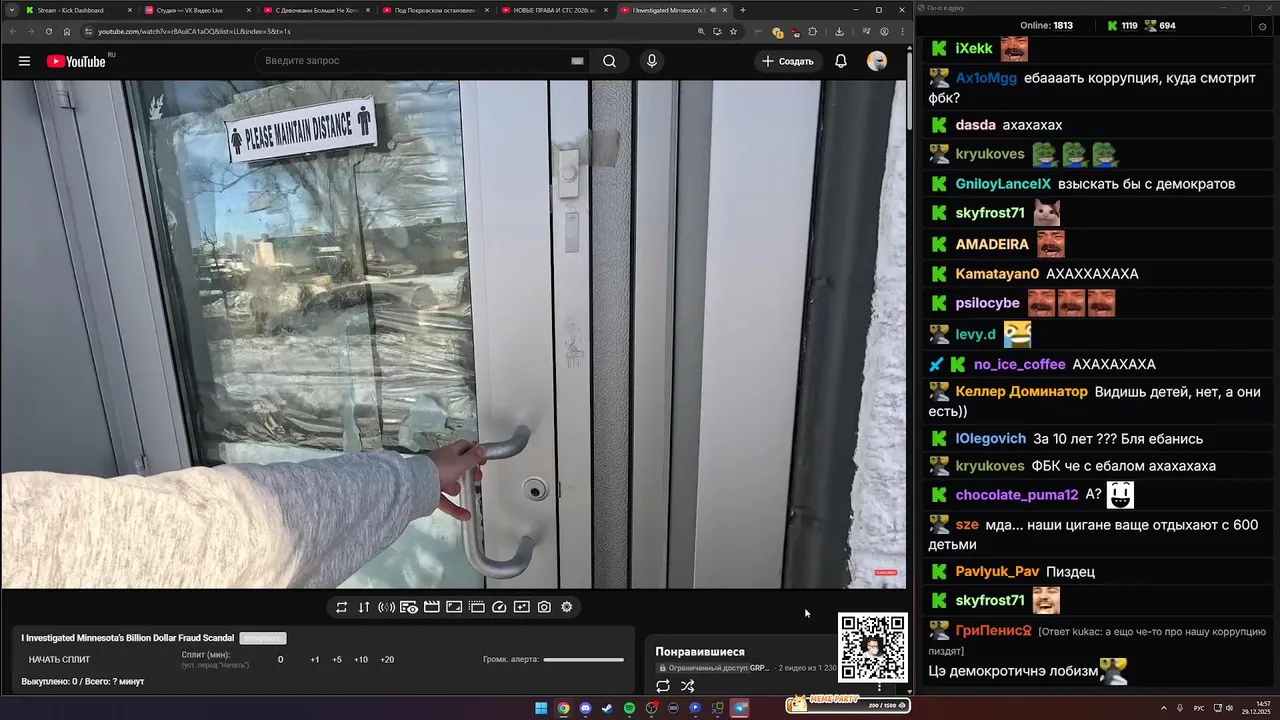Click the НАЧАТЬ СПЛИТ button
The image size is (1280, 720).
(x=59, y=660)
